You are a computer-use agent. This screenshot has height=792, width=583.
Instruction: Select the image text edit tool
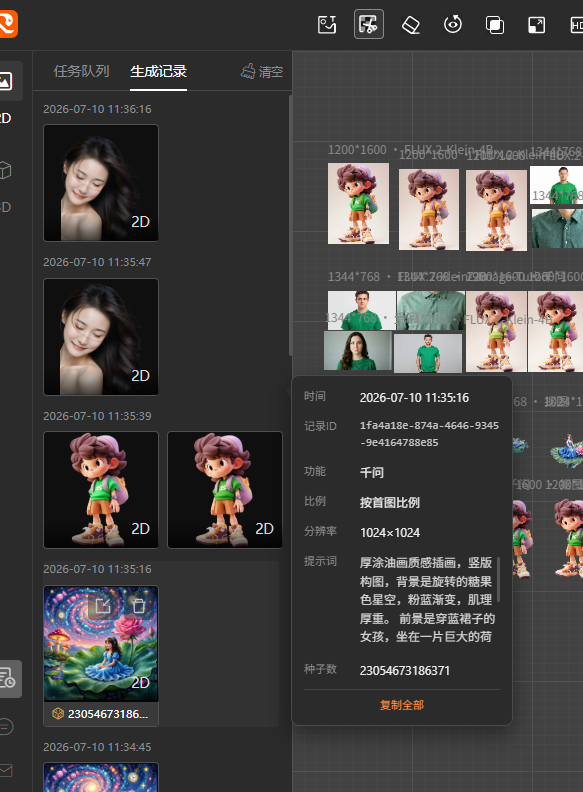(x=327, y=24)
